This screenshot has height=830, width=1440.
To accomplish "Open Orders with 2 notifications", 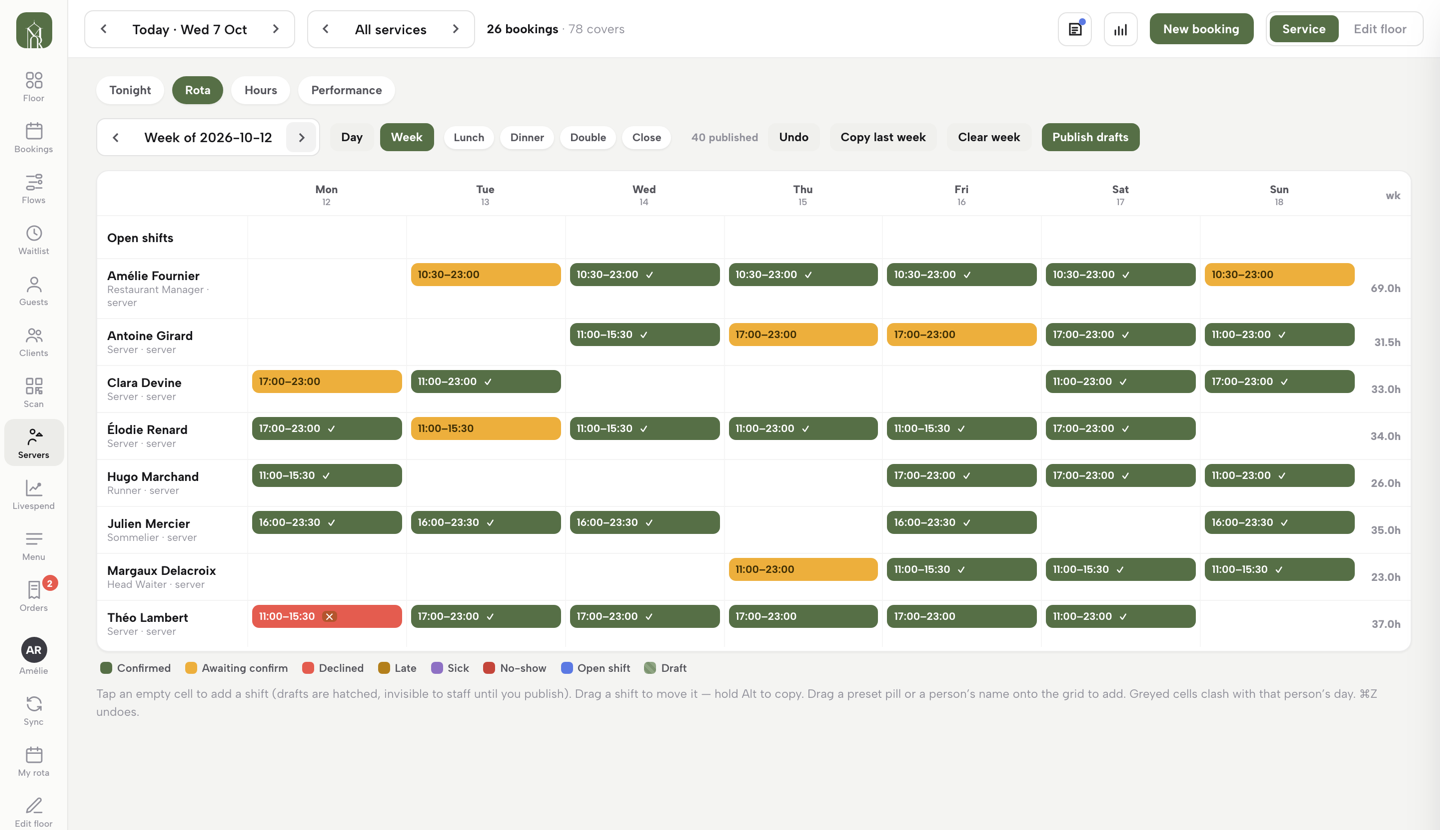I will pos(34,596).
